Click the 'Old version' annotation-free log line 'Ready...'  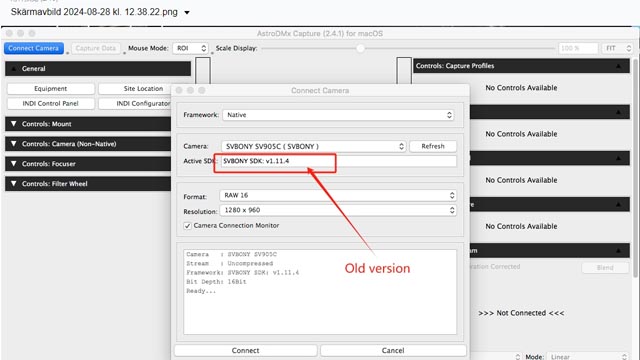point(201,291)
